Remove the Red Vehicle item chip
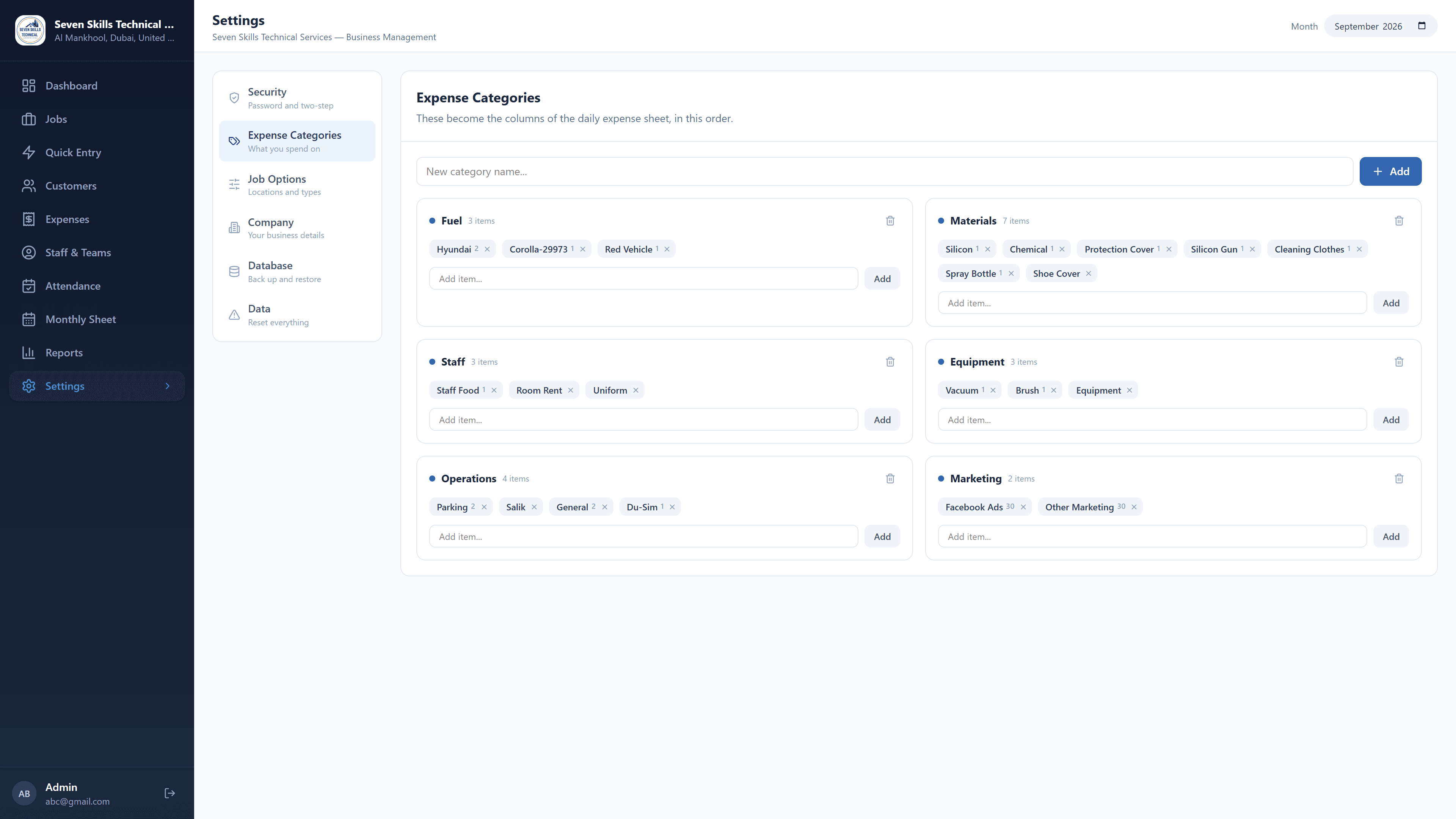This screenshot has height=819, width=1456. [667, 249]
